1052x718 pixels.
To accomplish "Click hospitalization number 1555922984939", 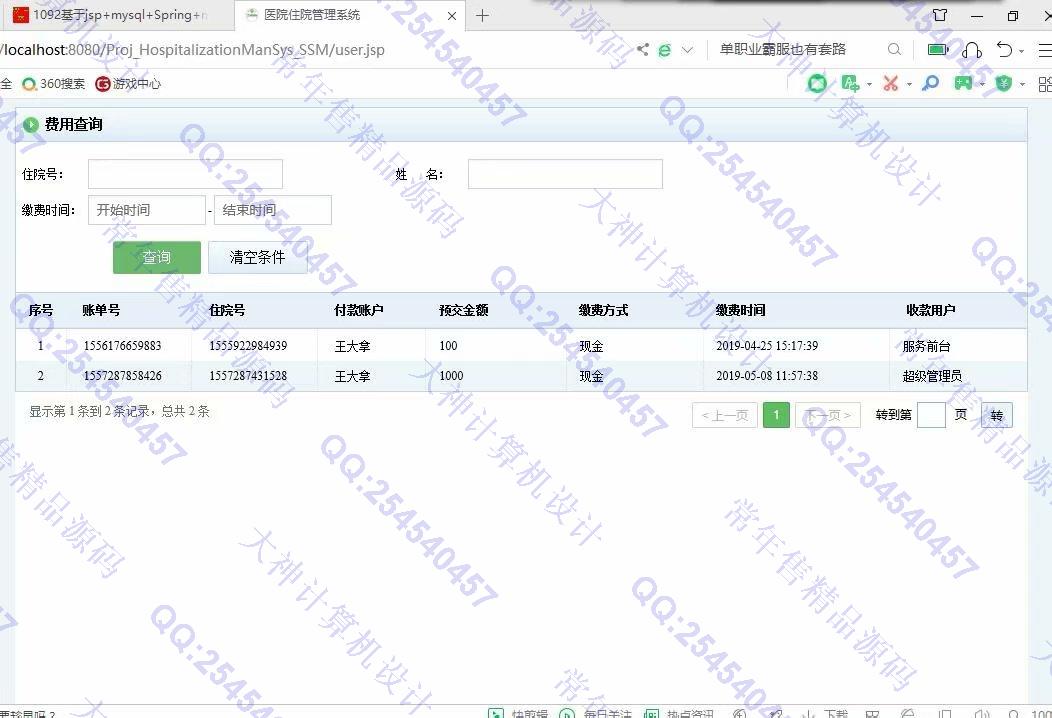I will (x=248, y=346).
